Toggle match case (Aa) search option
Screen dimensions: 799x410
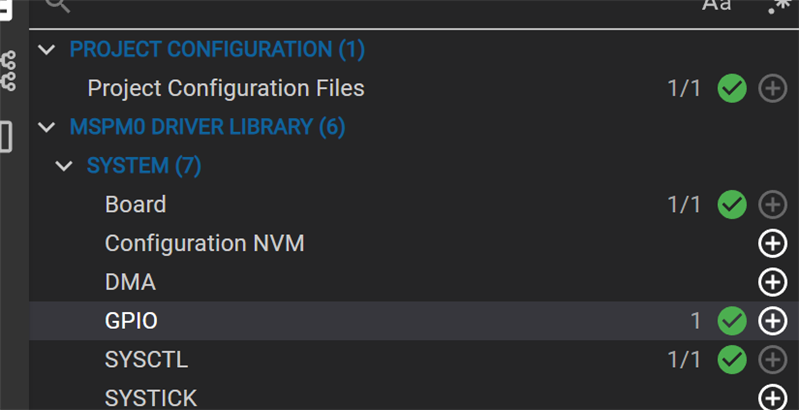click(716, 6)
